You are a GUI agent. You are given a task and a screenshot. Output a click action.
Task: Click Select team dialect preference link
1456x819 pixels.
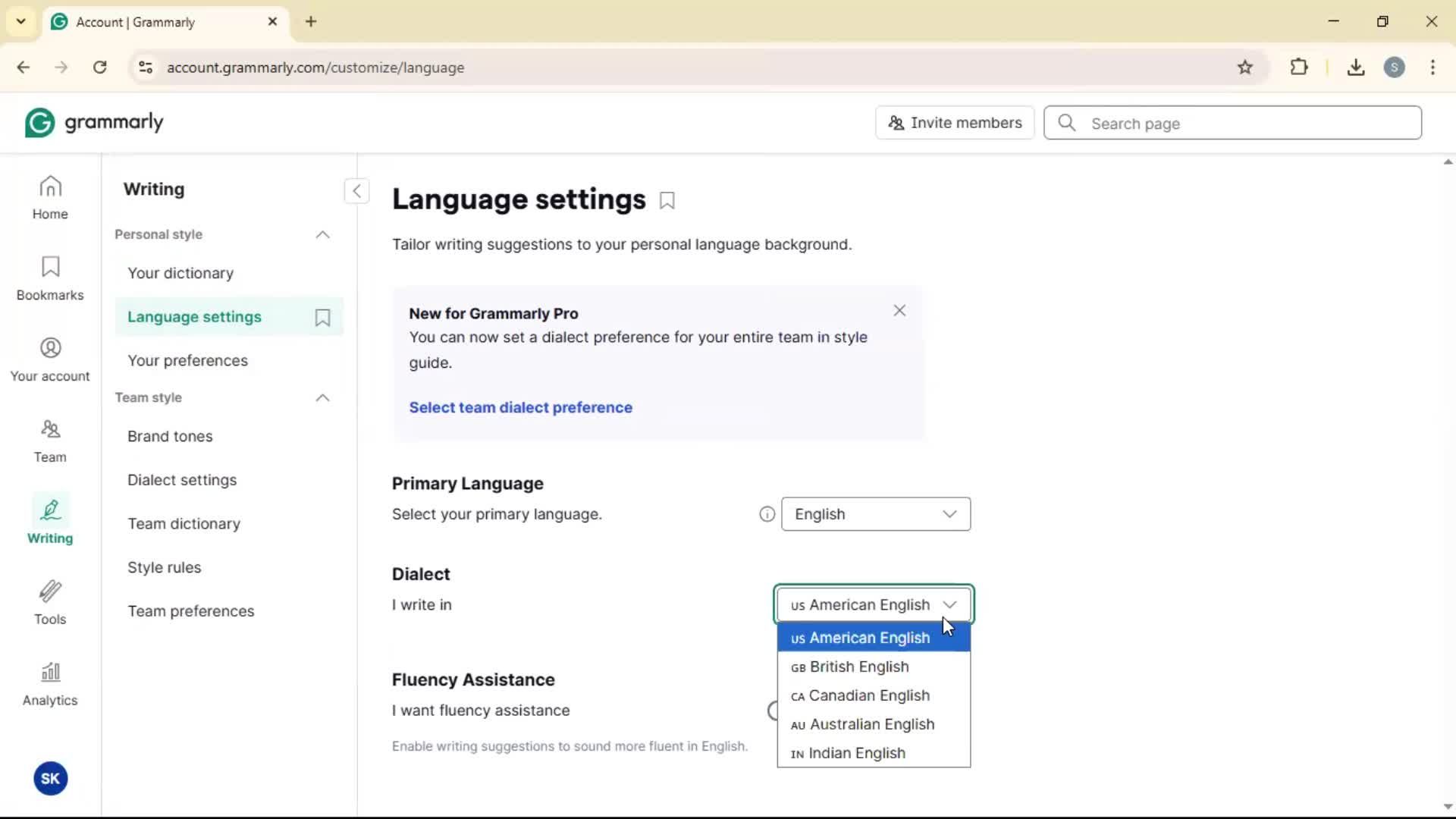pyautogui.click(x=520, y=408)
